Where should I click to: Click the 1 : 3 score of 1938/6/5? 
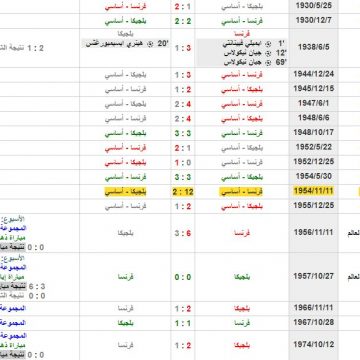point(183,48)
